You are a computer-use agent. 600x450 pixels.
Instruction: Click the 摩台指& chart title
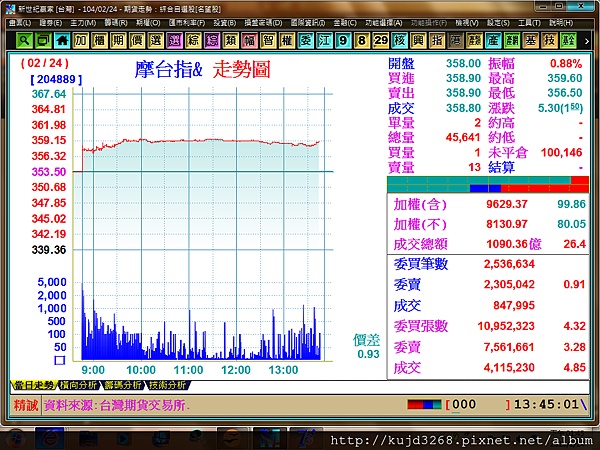click(168, 70)
